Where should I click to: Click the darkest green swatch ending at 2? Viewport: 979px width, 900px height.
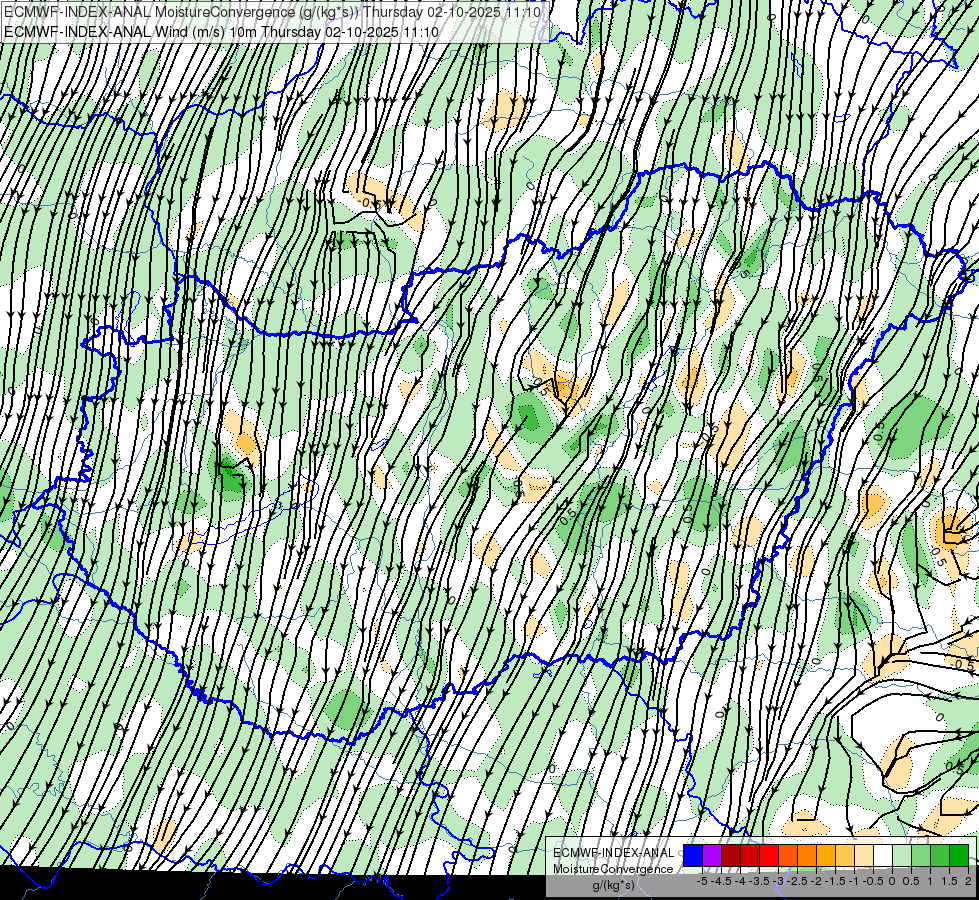click(959, 856)
